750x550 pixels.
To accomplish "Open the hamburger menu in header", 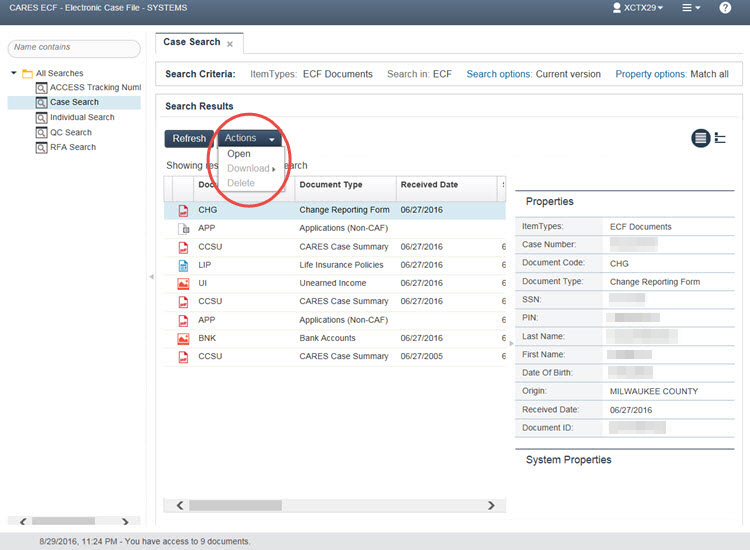I will pos(691,8).
